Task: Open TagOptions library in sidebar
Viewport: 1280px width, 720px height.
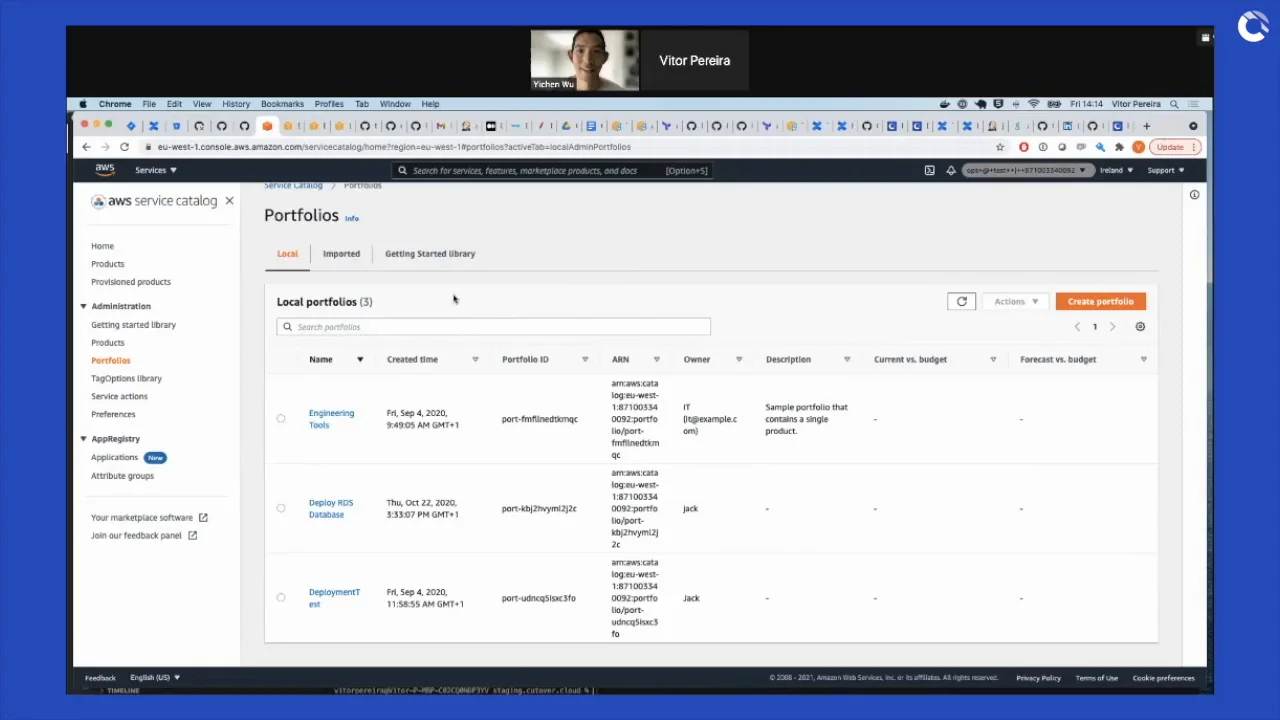Action: point(126,379)
